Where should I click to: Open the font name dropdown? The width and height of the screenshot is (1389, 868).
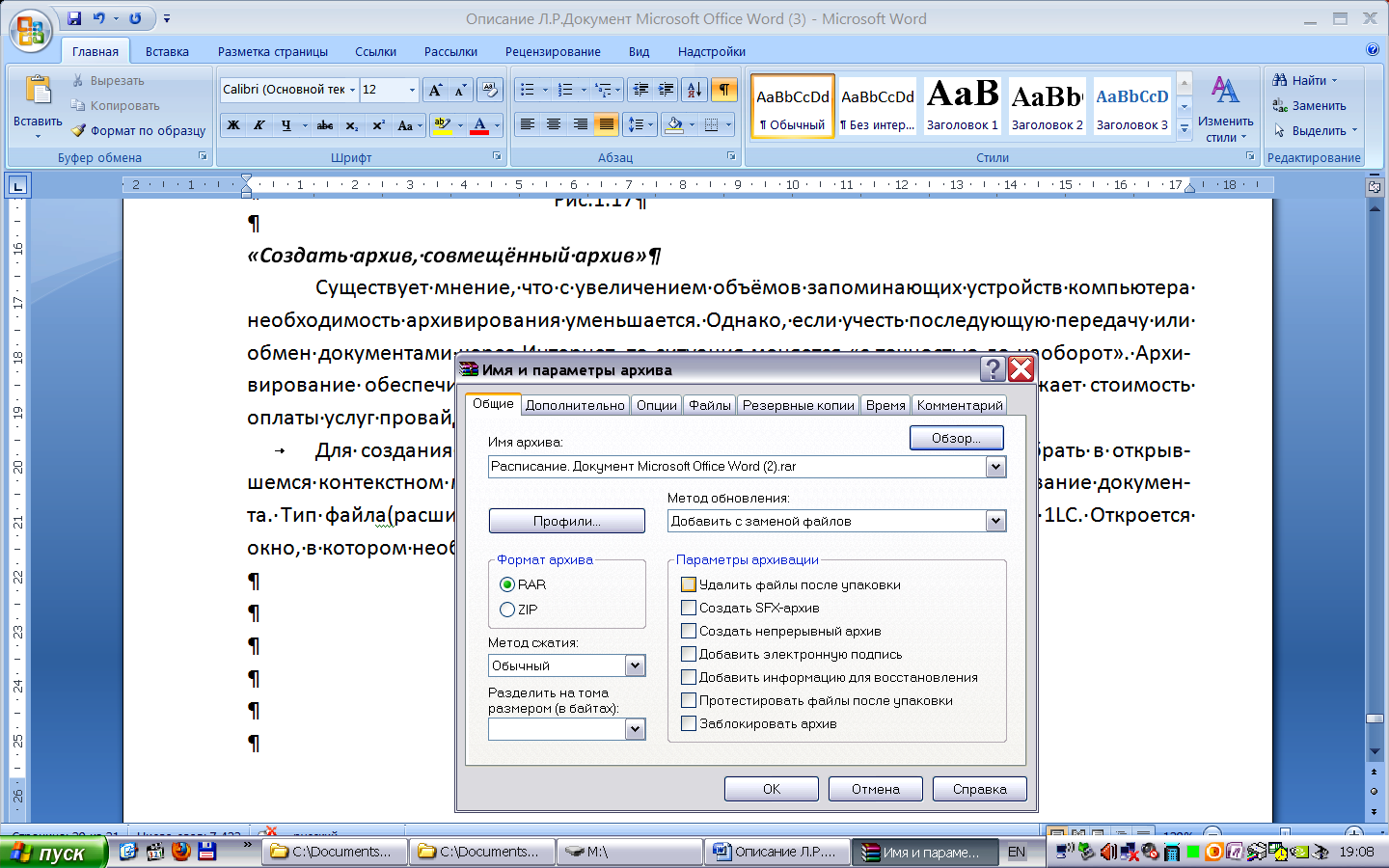[352, 90]
